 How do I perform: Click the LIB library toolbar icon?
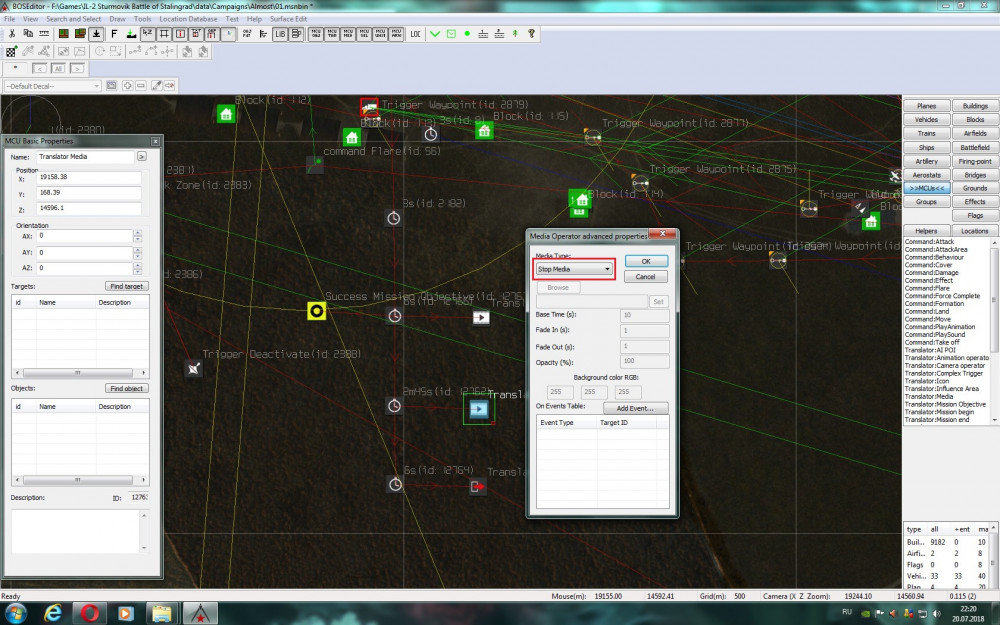tap(280, 34)
